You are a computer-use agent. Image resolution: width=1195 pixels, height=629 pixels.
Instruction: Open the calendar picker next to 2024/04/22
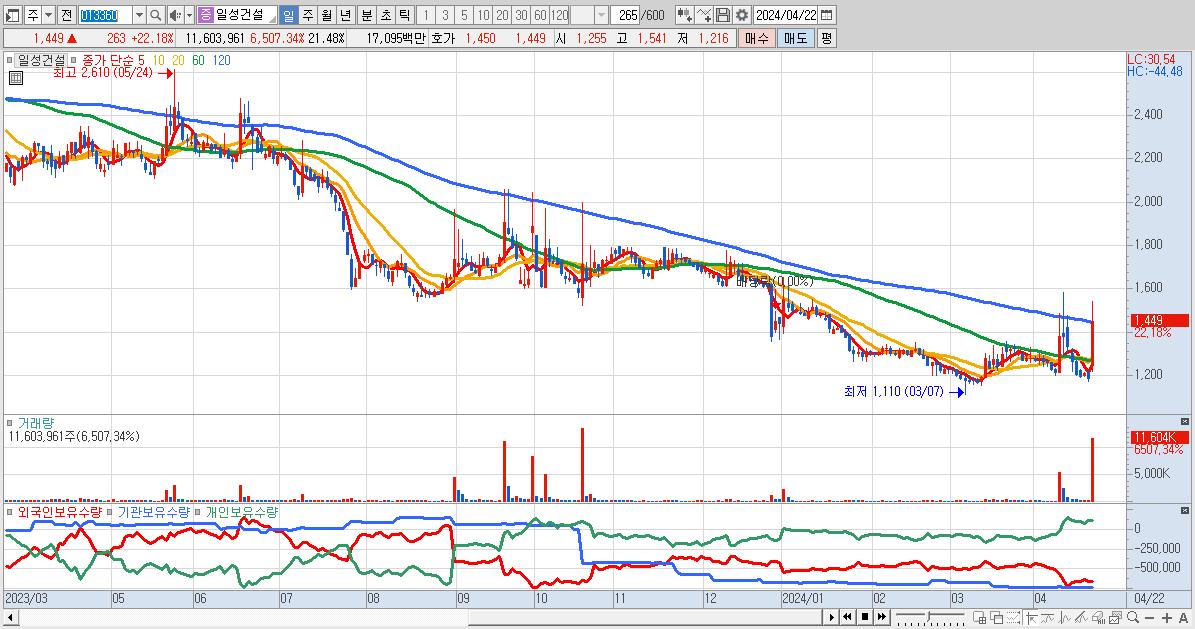click(x=827, y=14)
